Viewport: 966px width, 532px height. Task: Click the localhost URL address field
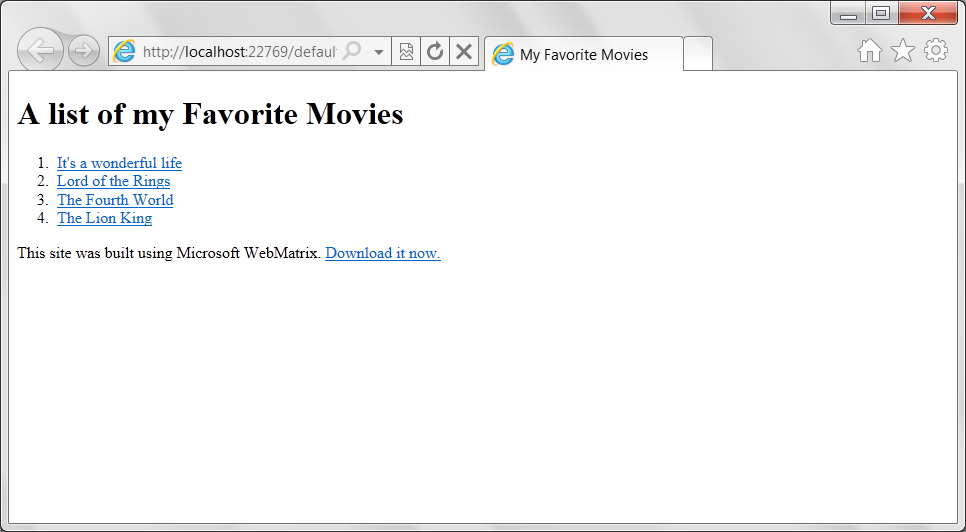240,52
